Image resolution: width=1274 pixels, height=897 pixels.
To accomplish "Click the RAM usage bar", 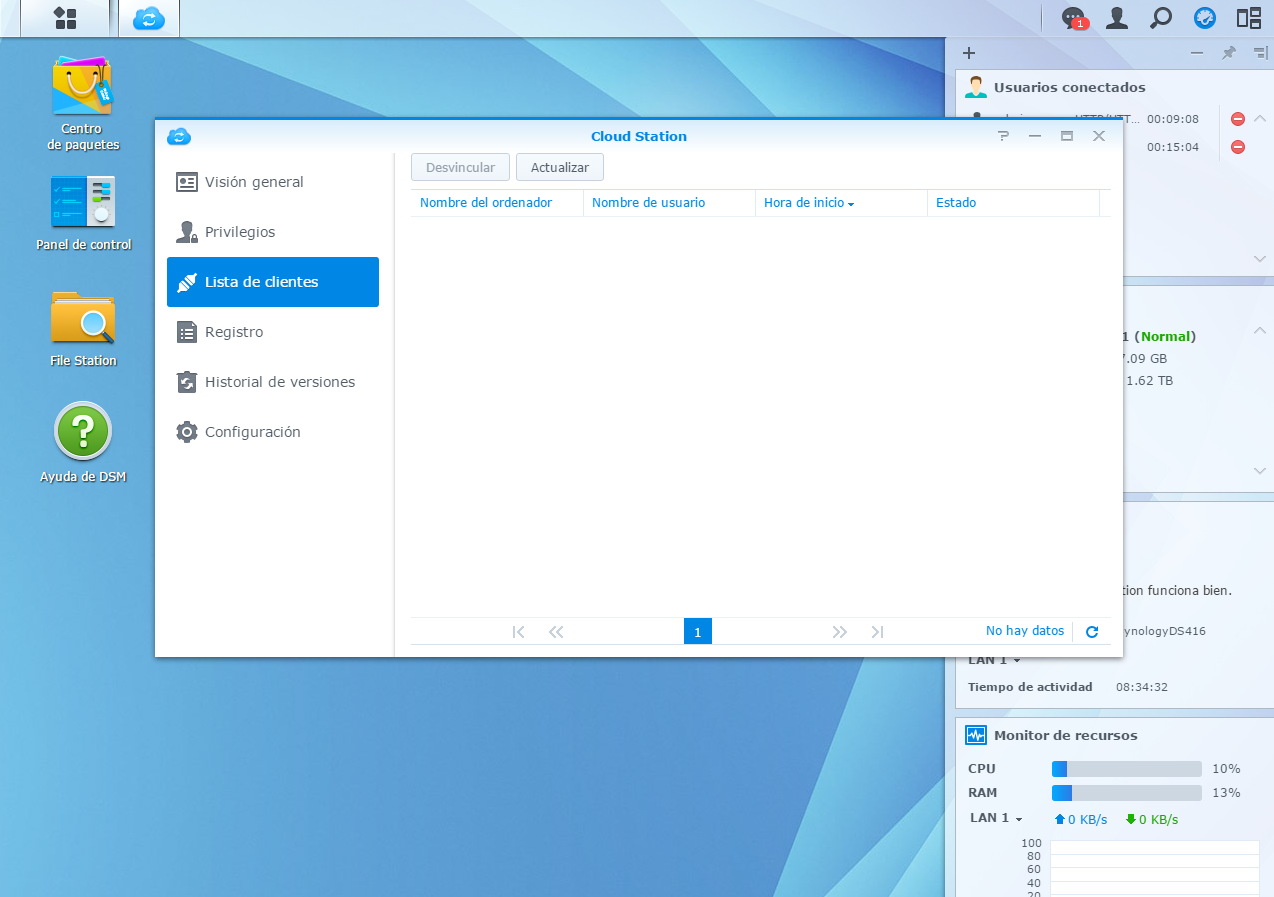I will (x=1126, y=793).
